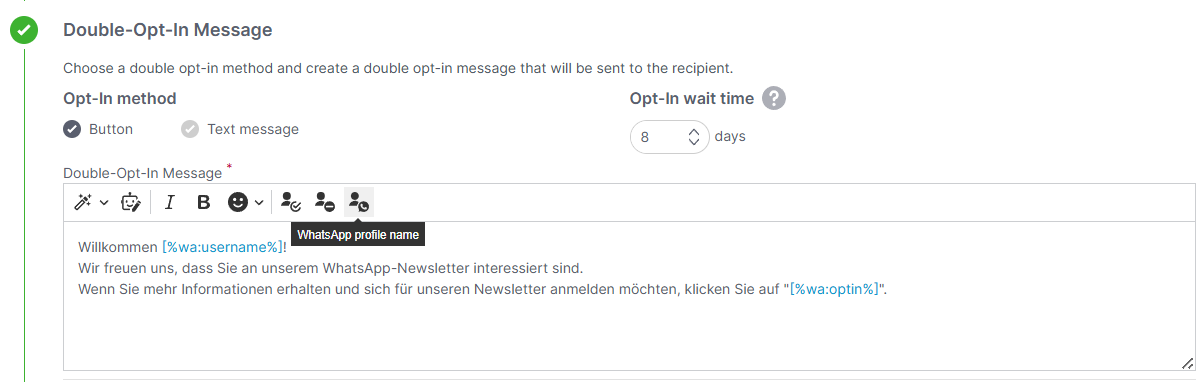
Task: Open the AI robot editor assistant
Action: click(x=131, y=202)
